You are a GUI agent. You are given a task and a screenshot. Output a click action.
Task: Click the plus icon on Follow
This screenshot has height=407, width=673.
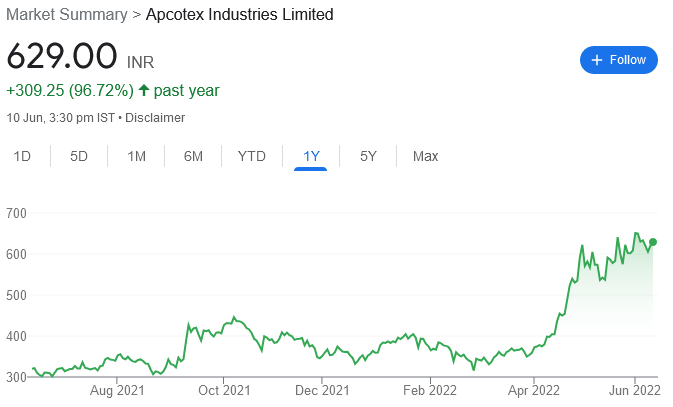(x=597, y=60)
